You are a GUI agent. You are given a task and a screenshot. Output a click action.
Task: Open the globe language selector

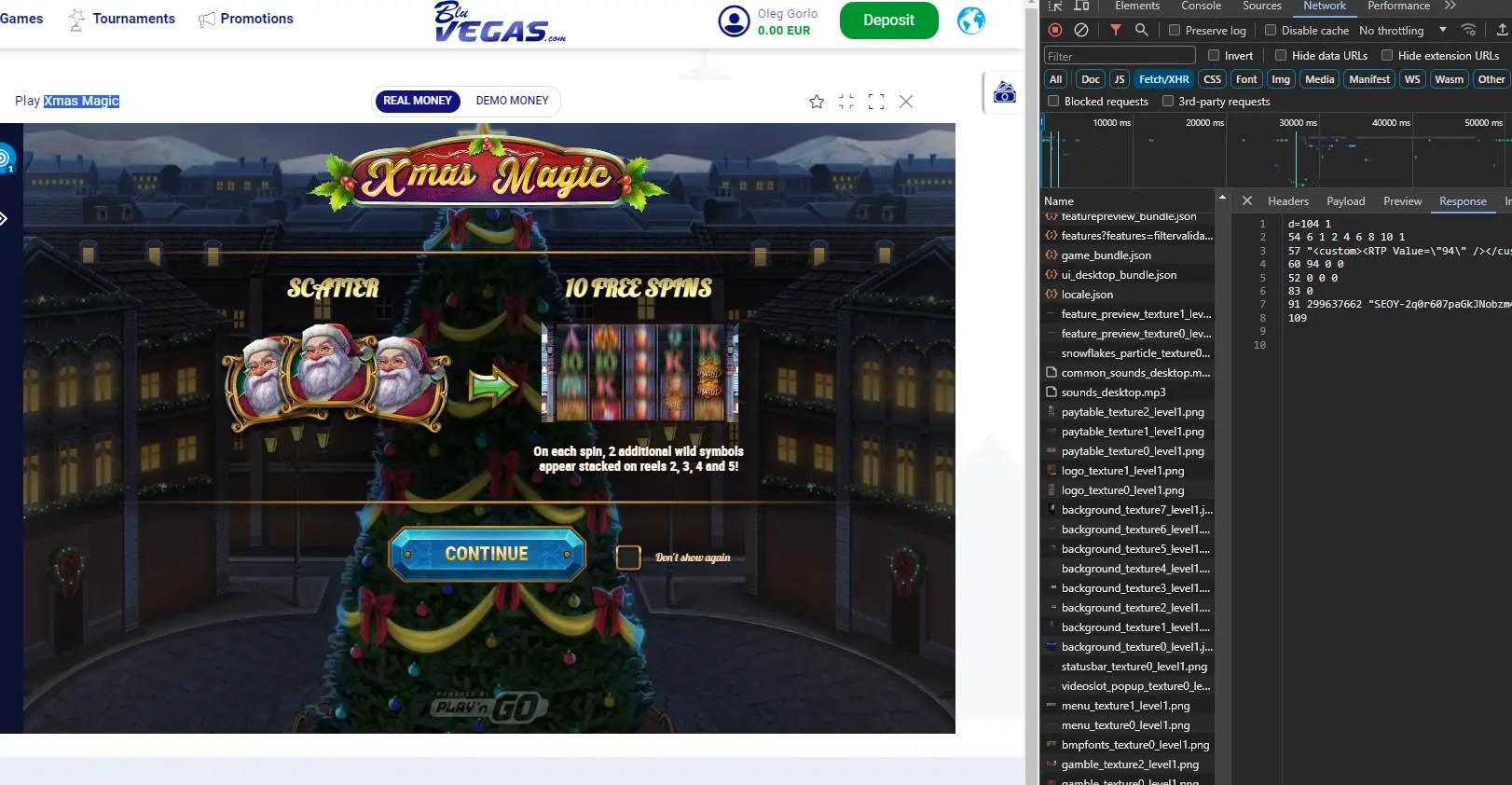pyautogui.click(x=971, y=20)
